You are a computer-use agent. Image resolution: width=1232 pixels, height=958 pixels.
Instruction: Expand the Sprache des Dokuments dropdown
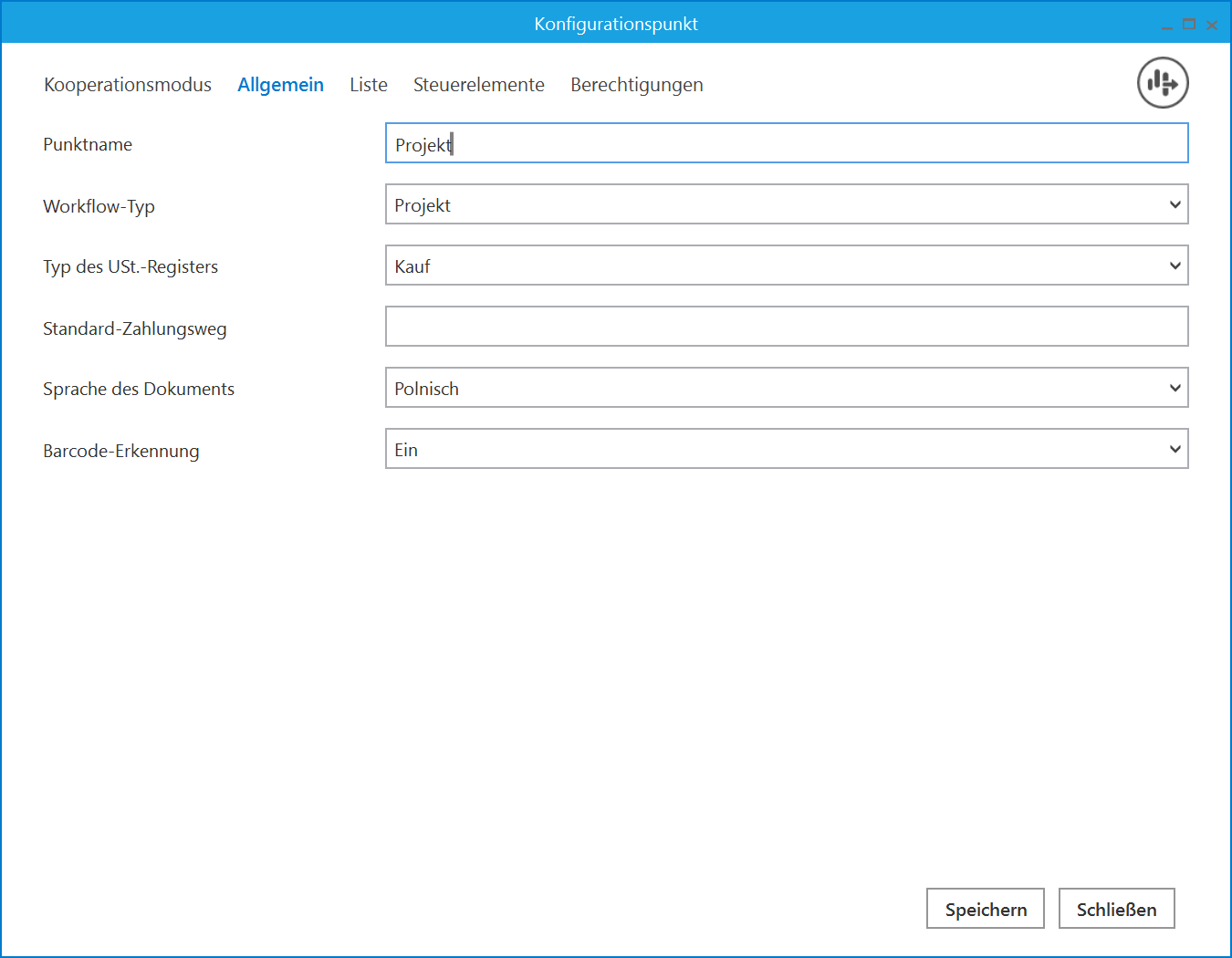(x=786, y=389)
